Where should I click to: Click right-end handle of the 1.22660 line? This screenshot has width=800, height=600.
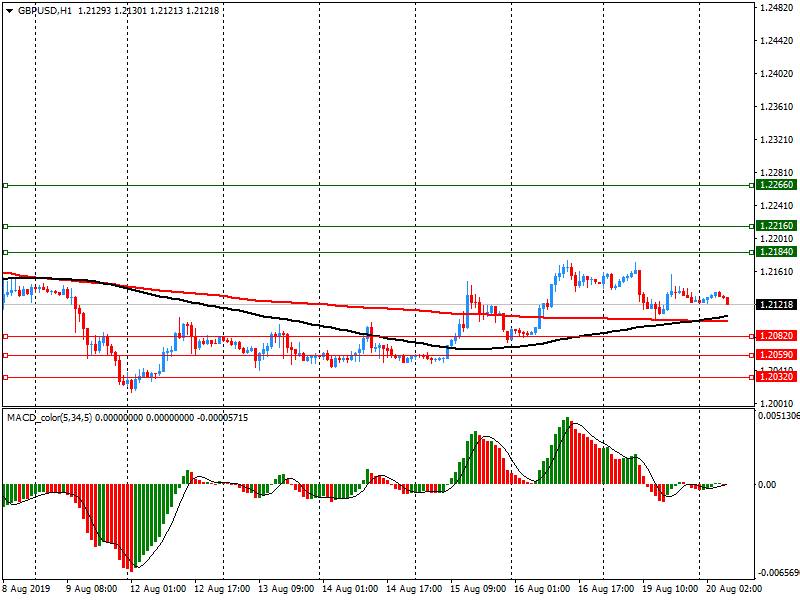point(752,186)
